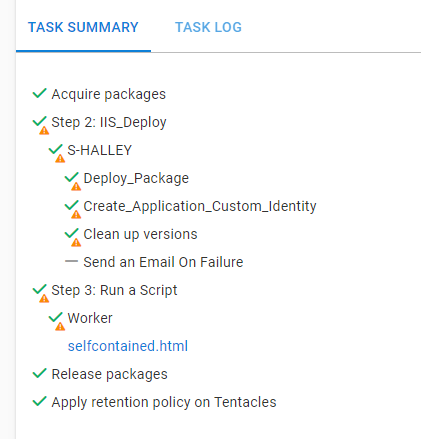Image resolution: width=421 pixels, height=439 pixels.
Task: Click the warning status icon beside Step 2: IIS_Deploy
Action: [41, 125]
